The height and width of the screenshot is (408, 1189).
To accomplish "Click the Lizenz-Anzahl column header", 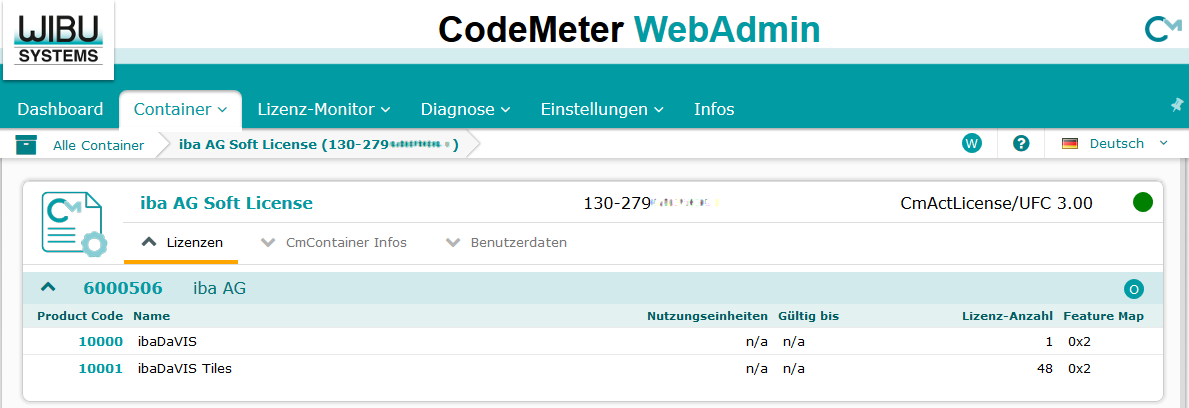I will (1007, 315).
